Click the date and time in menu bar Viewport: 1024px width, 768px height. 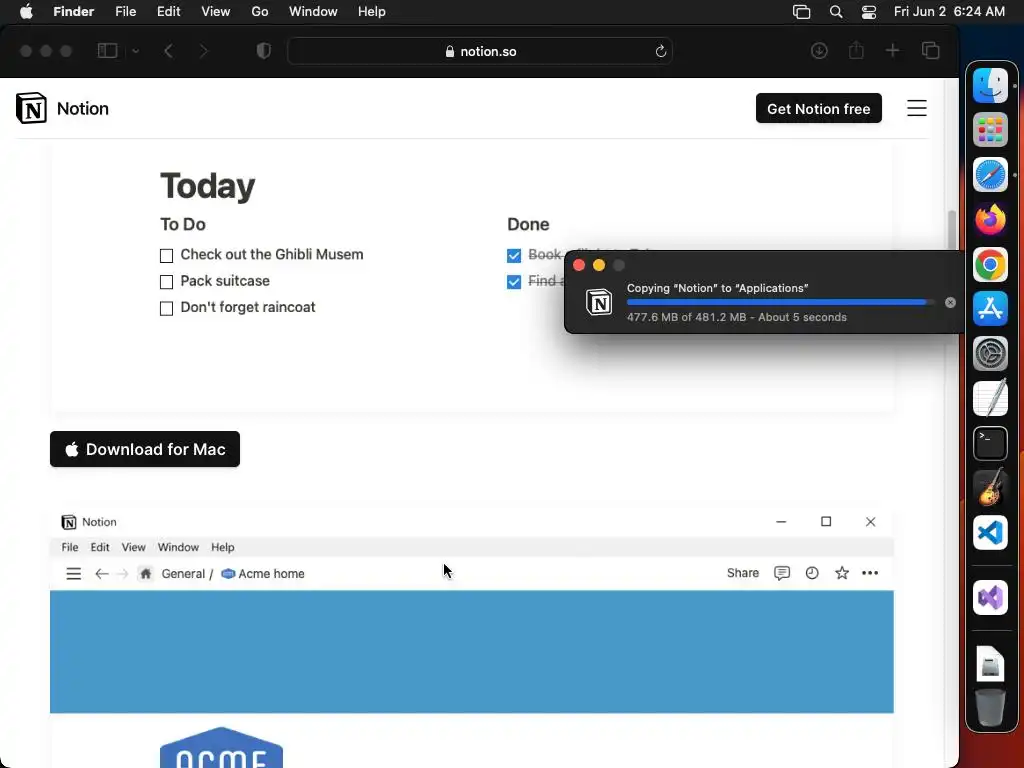click(949, 12)
